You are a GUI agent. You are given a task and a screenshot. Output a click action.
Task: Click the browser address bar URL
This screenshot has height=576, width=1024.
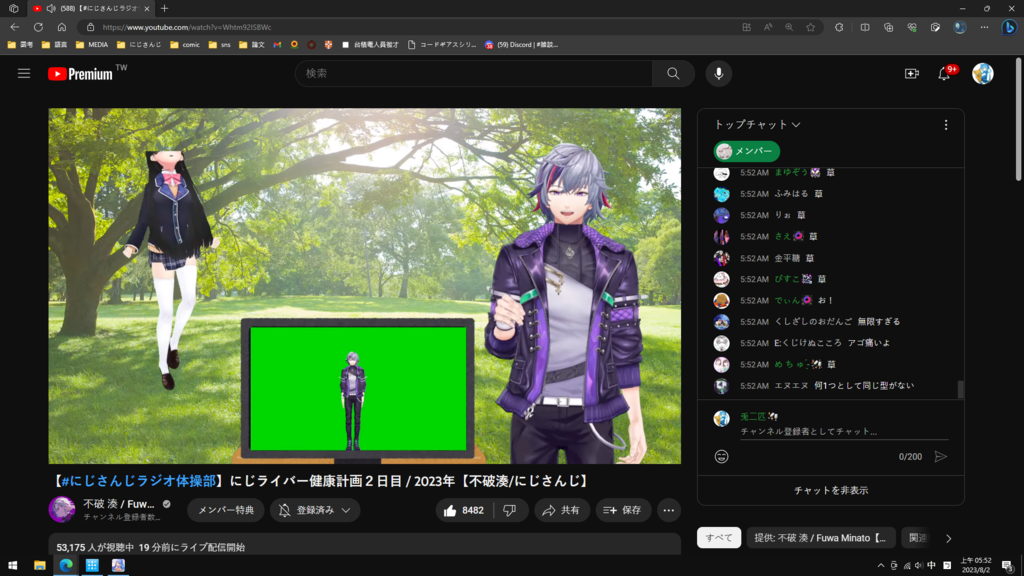tap(187, 27)
